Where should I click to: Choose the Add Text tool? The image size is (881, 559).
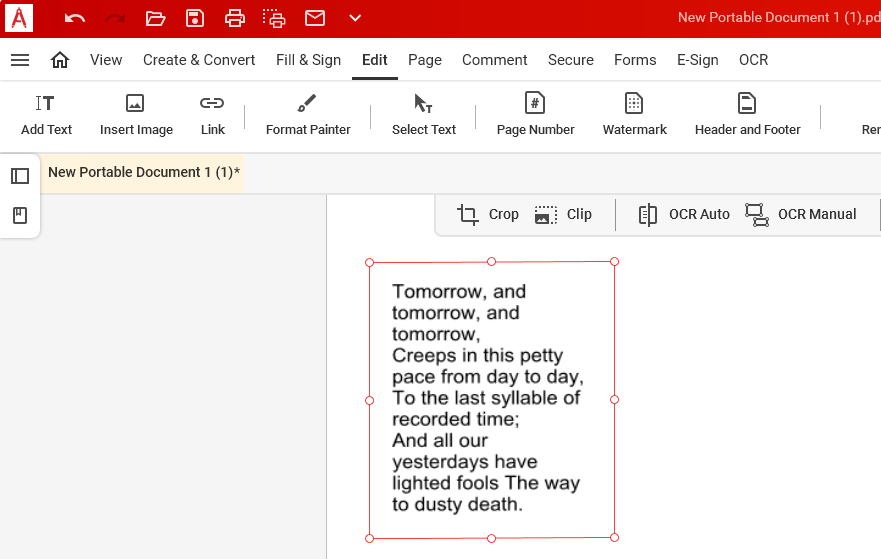47,115
